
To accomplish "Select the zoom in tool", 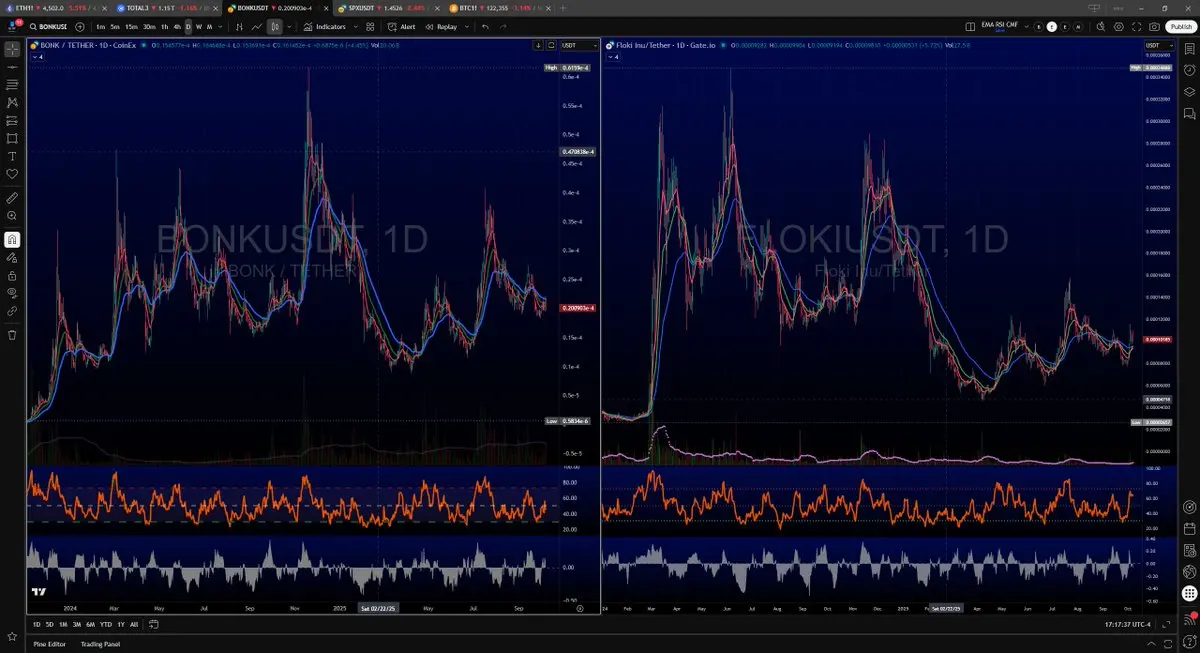I will pos(12,216).
